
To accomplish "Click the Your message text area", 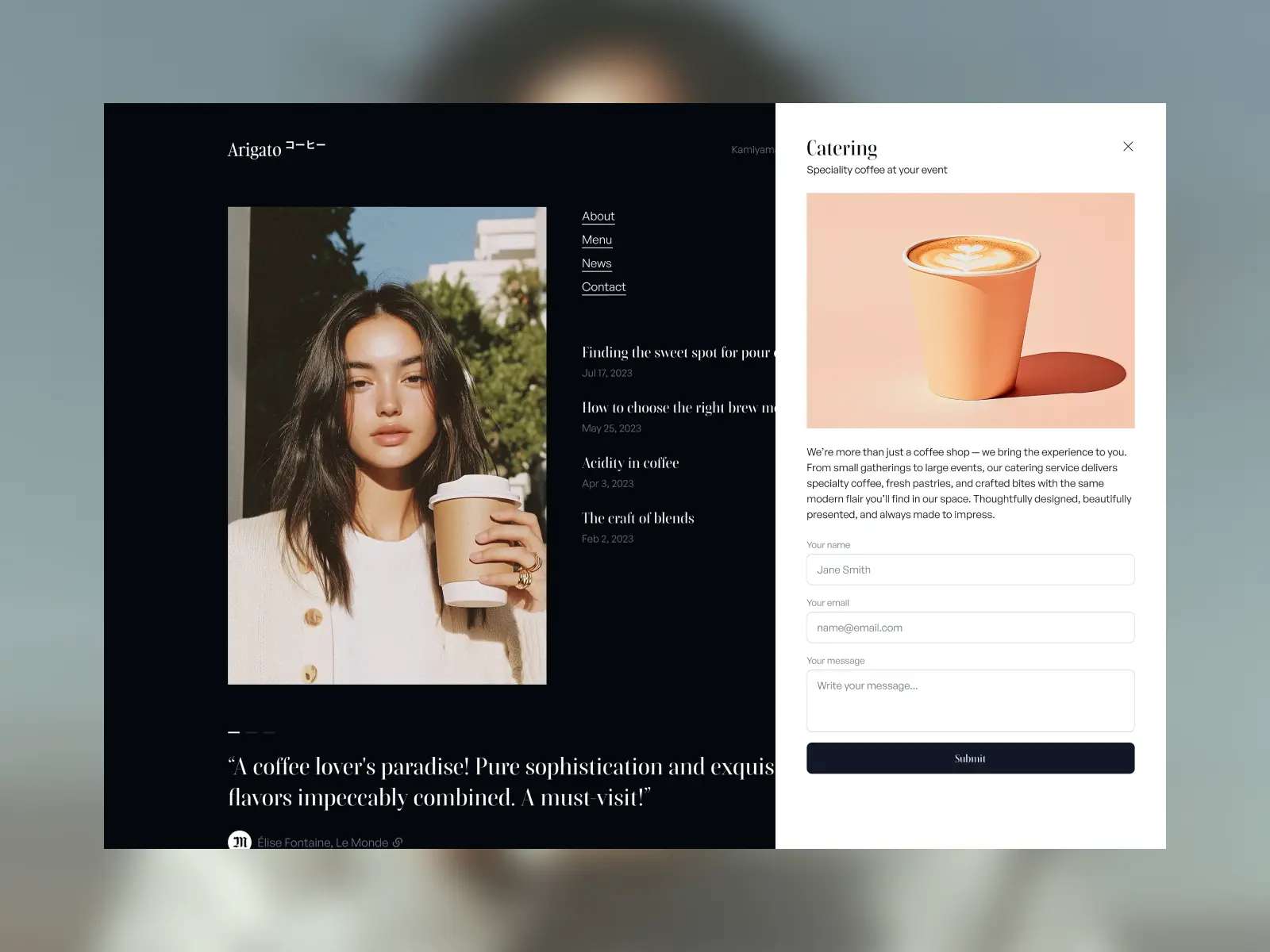I will tap(970, 701).
